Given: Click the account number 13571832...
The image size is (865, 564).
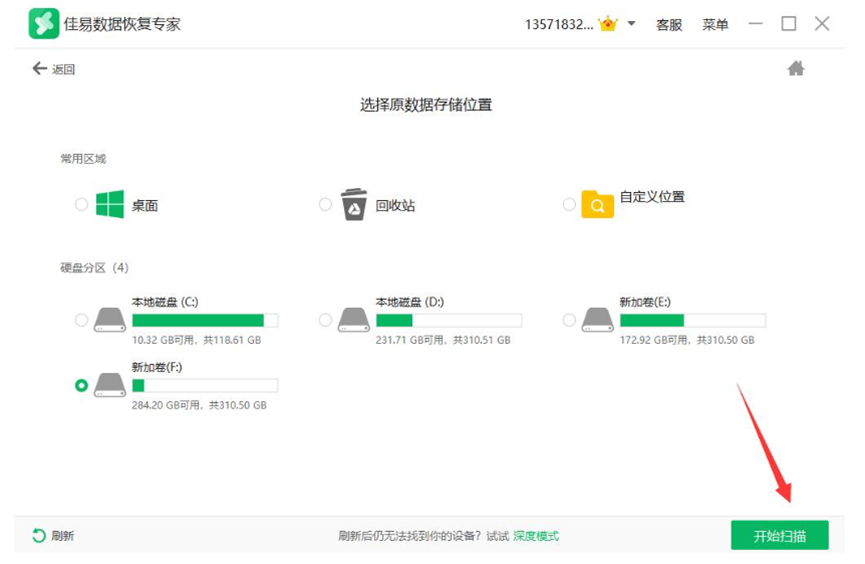Looking at the screenshot, I should coord(558,25).
